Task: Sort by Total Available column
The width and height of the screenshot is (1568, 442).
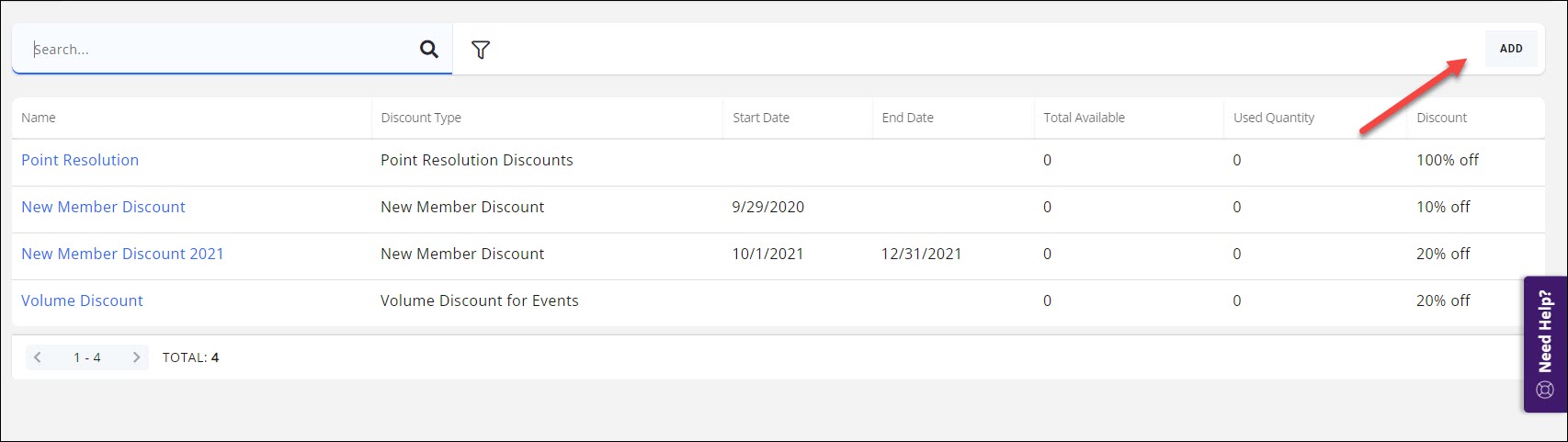Action: tap(1084, 118)
